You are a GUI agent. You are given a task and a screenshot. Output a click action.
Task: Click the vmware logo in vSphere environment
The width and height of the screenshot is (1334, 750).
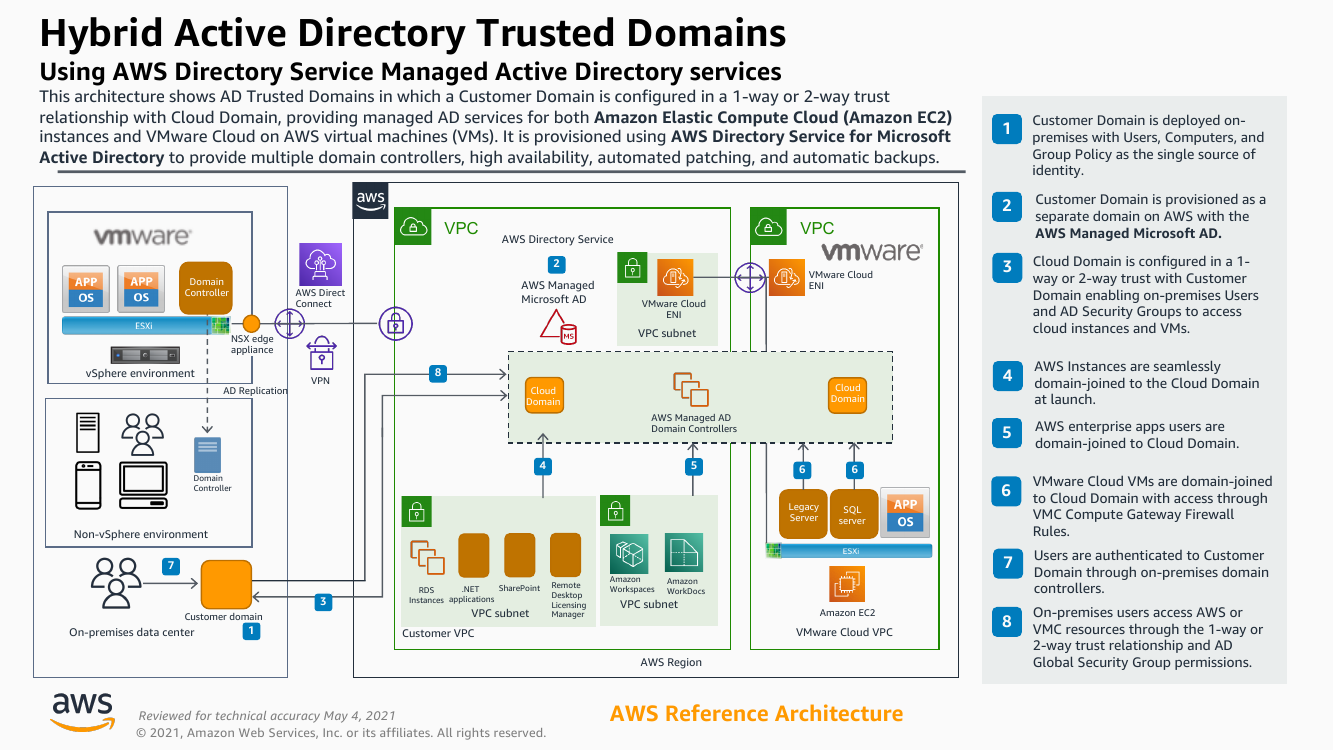click(x=142, y=236)
